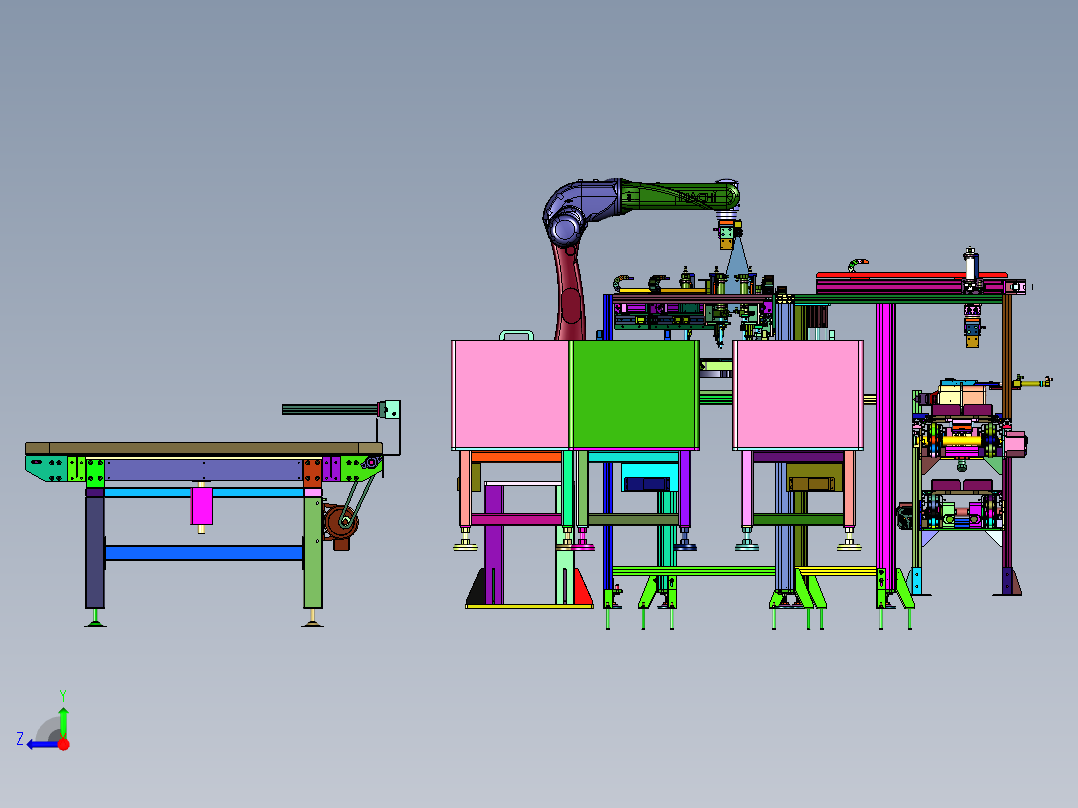Viewport: 1078px width, 808px height.
Task: Select the leftmost pink enclosure panel
Action: (510, 395)
